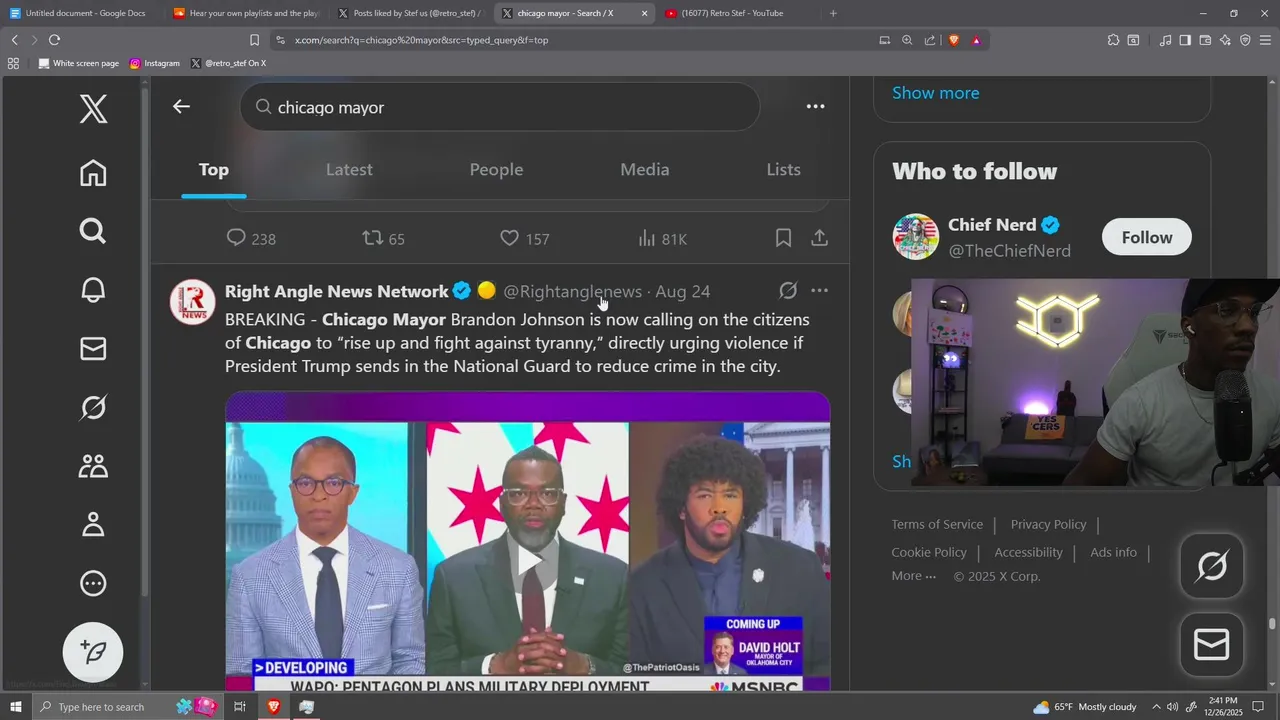The height and width of the screenshot is (720, 1280).
Task: Switch to the Lists tab
Action: [x=784, y=170]
